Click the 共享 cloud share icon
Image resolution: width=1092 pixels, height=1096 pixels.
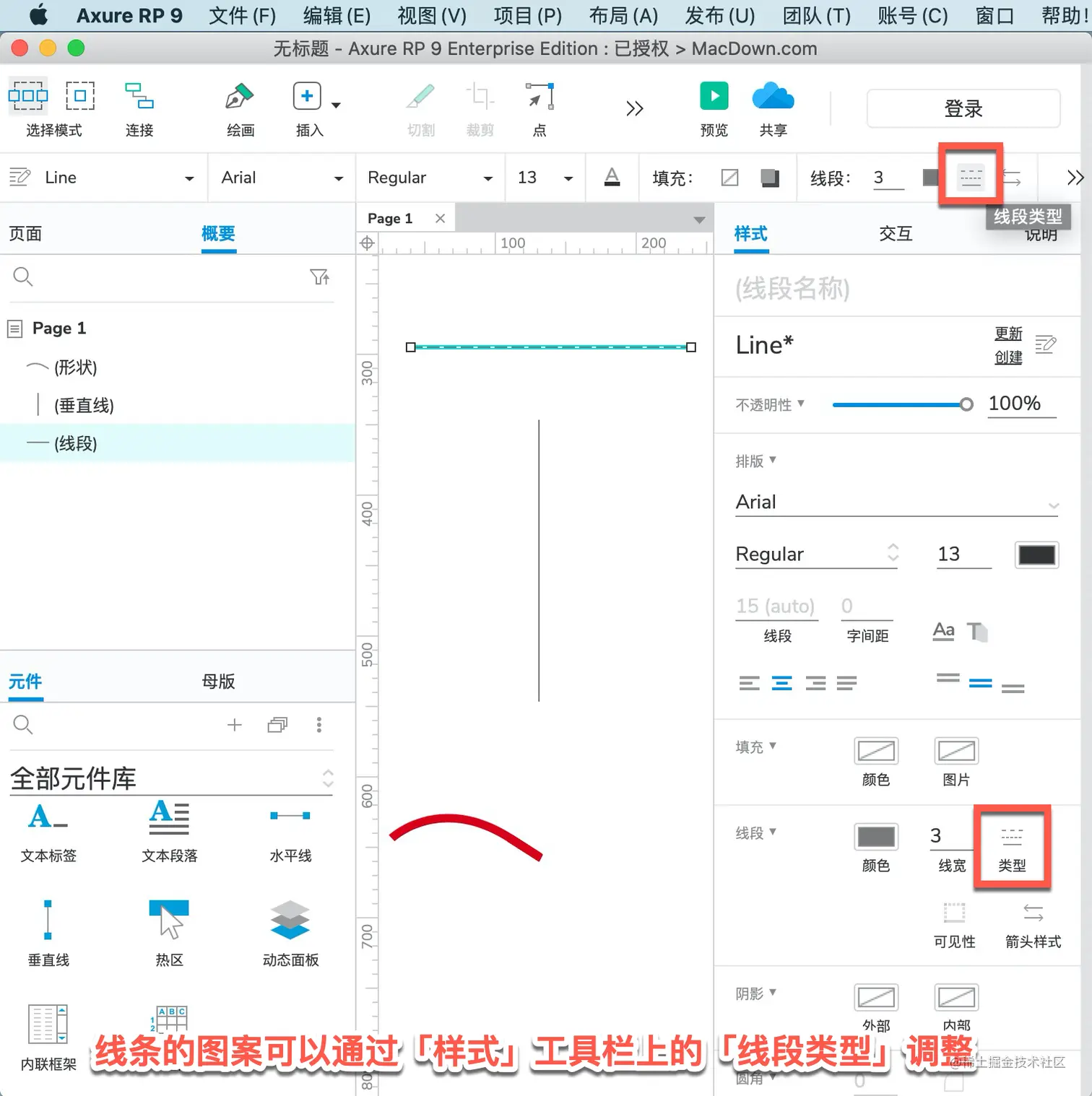coord(773,96)
